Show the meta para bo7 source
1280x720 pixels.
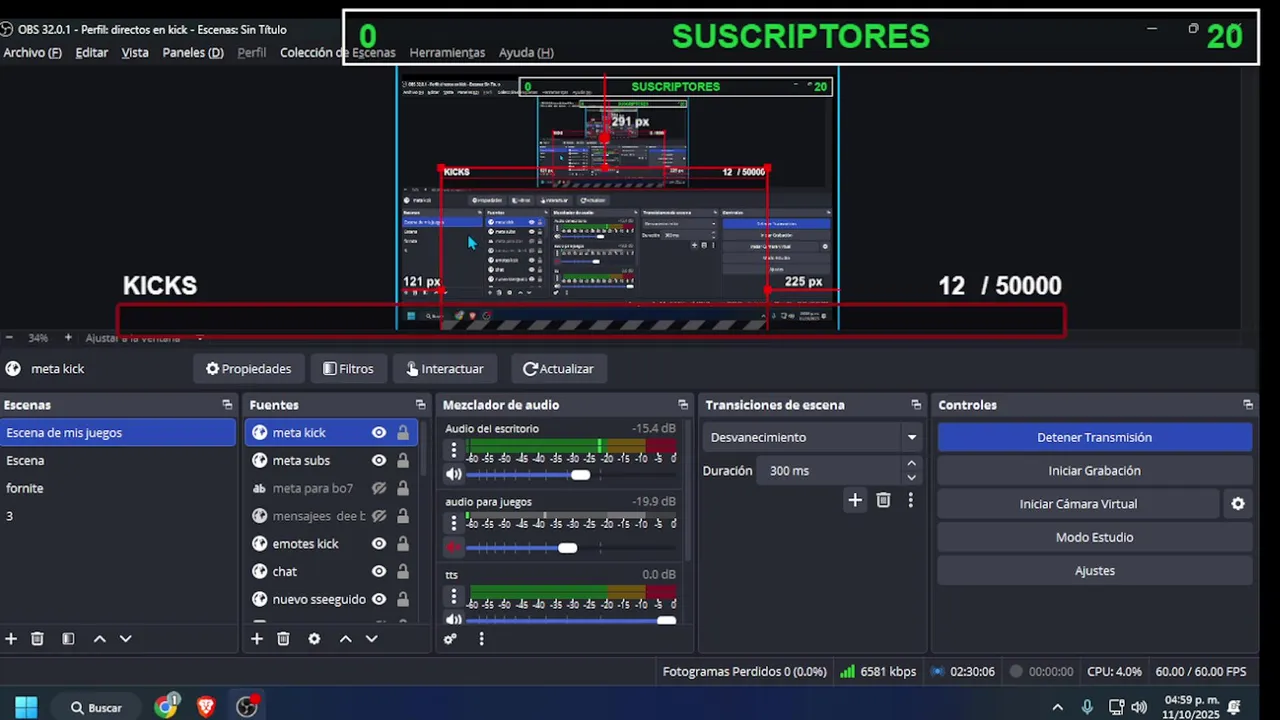point(379,488)
